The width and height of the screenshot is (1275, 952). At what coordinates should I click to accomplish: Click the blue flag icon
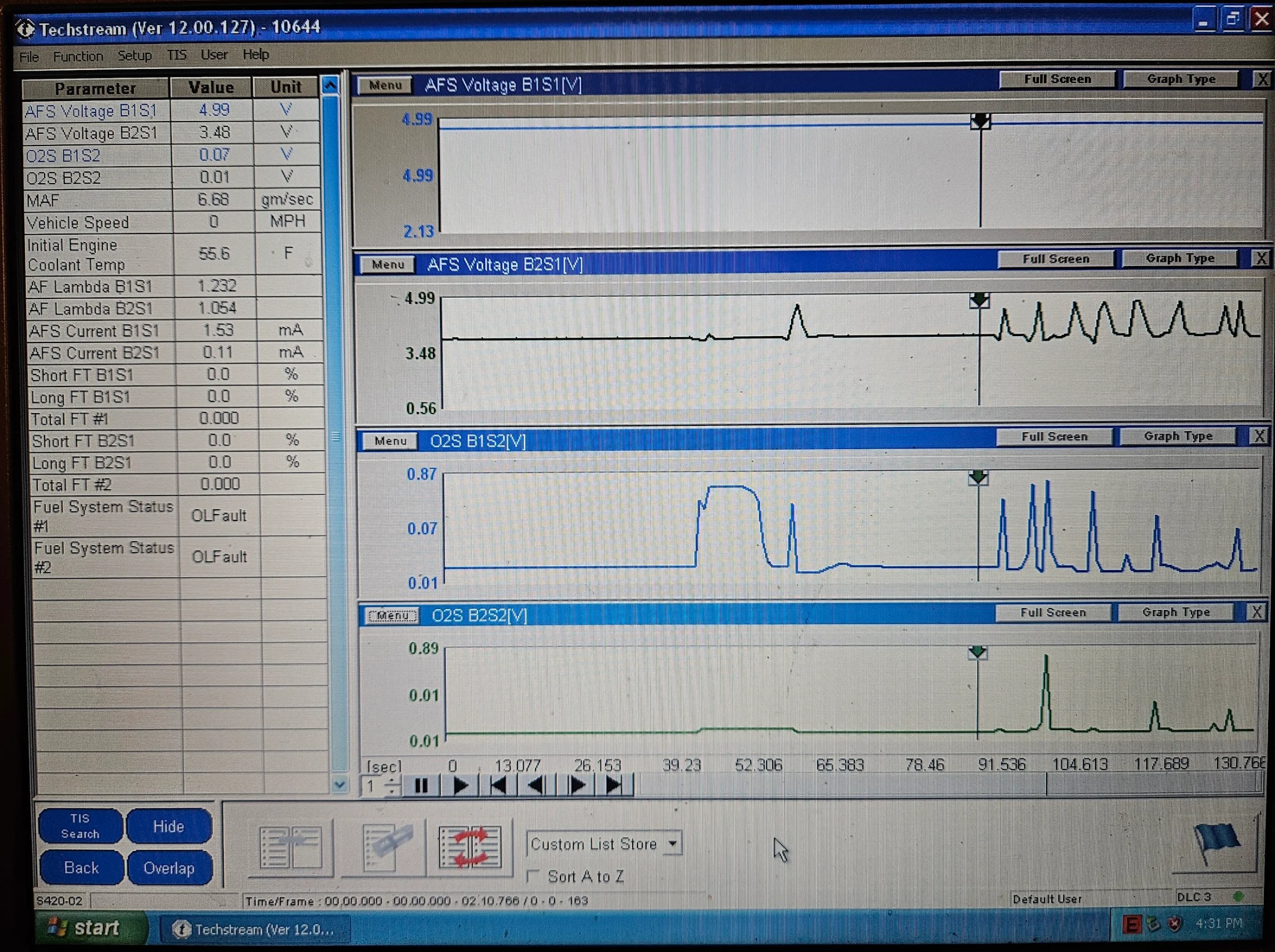pyautogui.click(x=1215, y=843)
